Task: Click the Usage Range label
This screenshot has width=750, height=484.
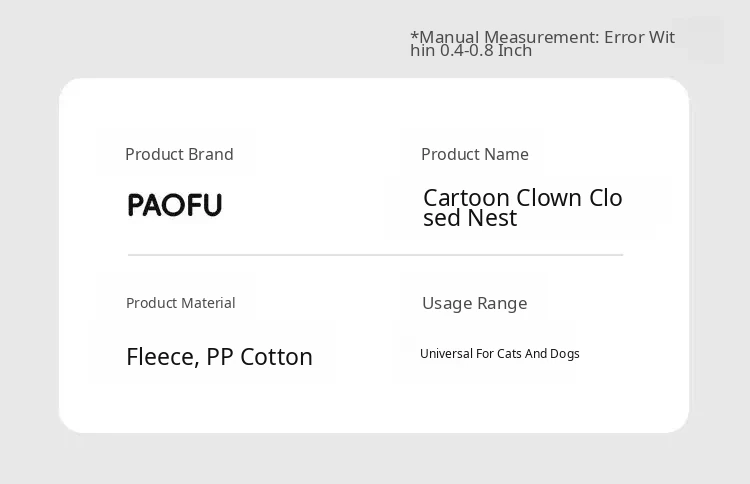Action: tap(474, 303)
